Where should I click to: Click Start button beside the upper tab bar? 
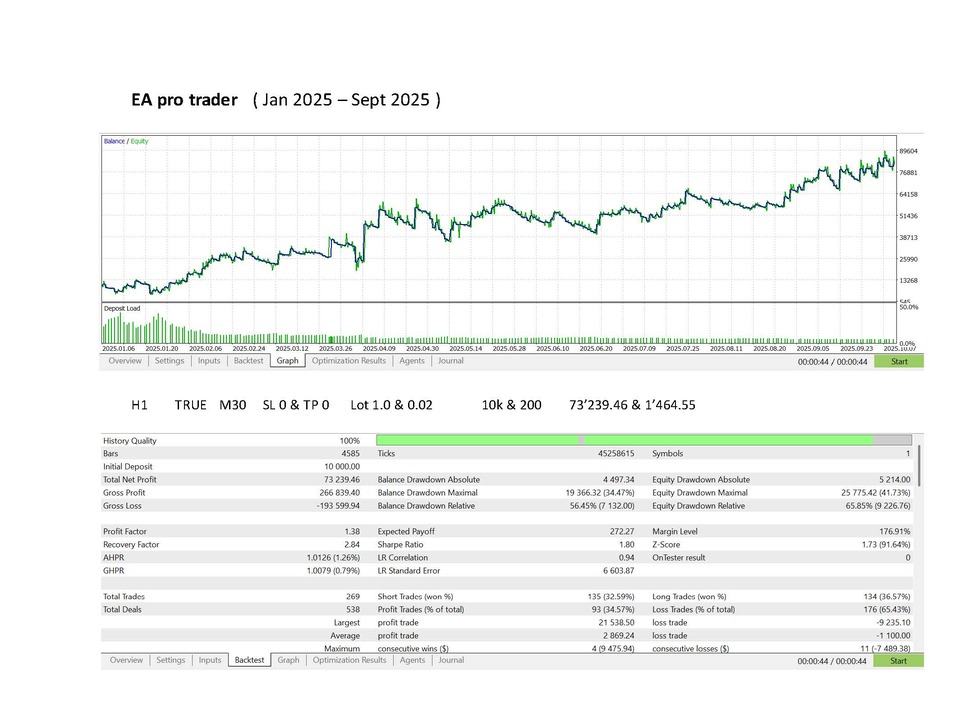click(x=898, y=361)
